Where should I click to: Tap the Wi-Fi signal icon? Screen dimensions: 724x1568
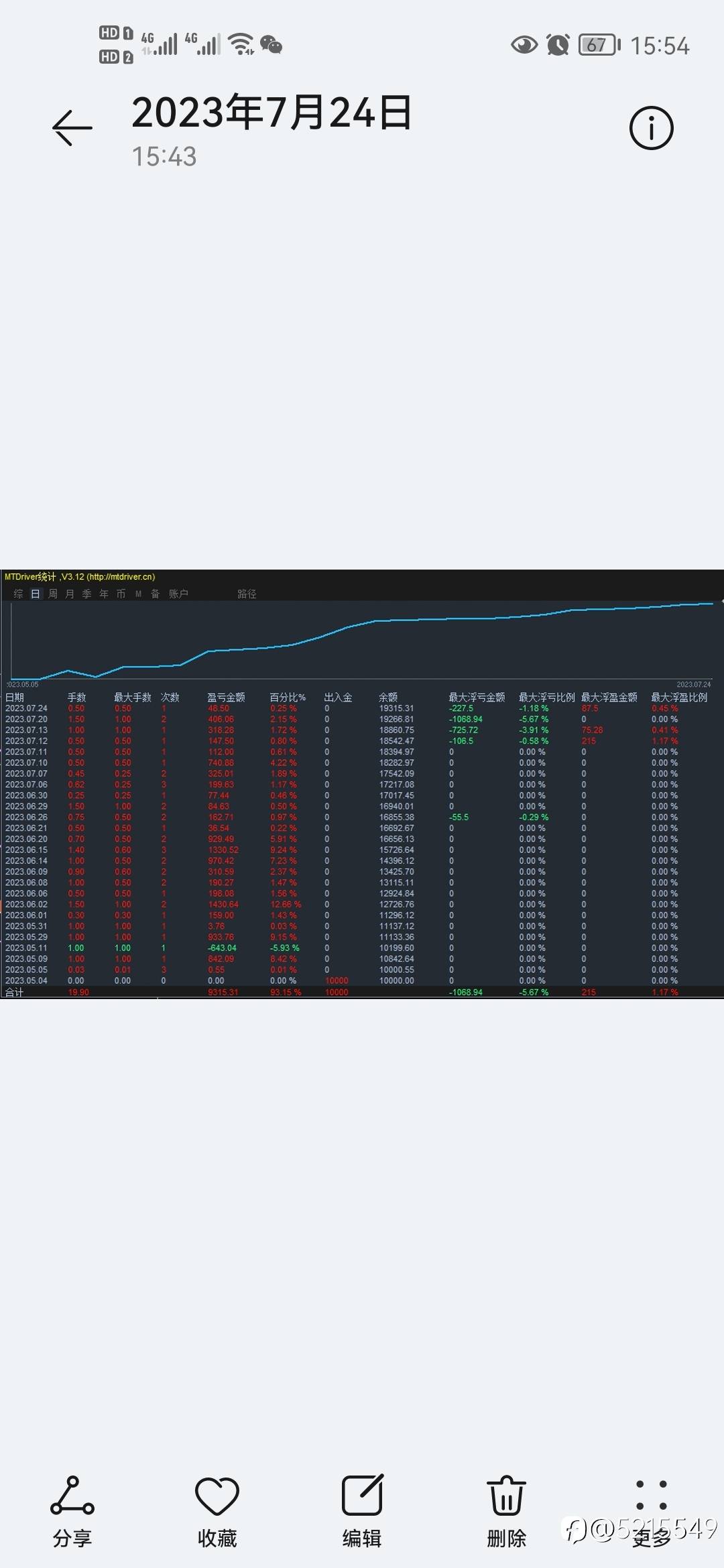coord(241,44)
